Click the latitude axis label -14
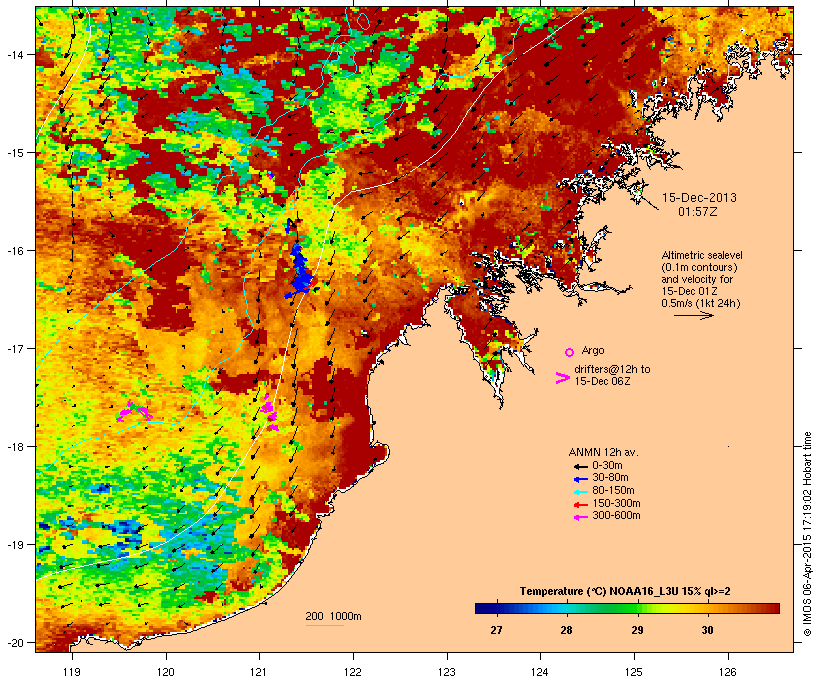The height and width of the screenshot is (680, 820). coord(15,54)
